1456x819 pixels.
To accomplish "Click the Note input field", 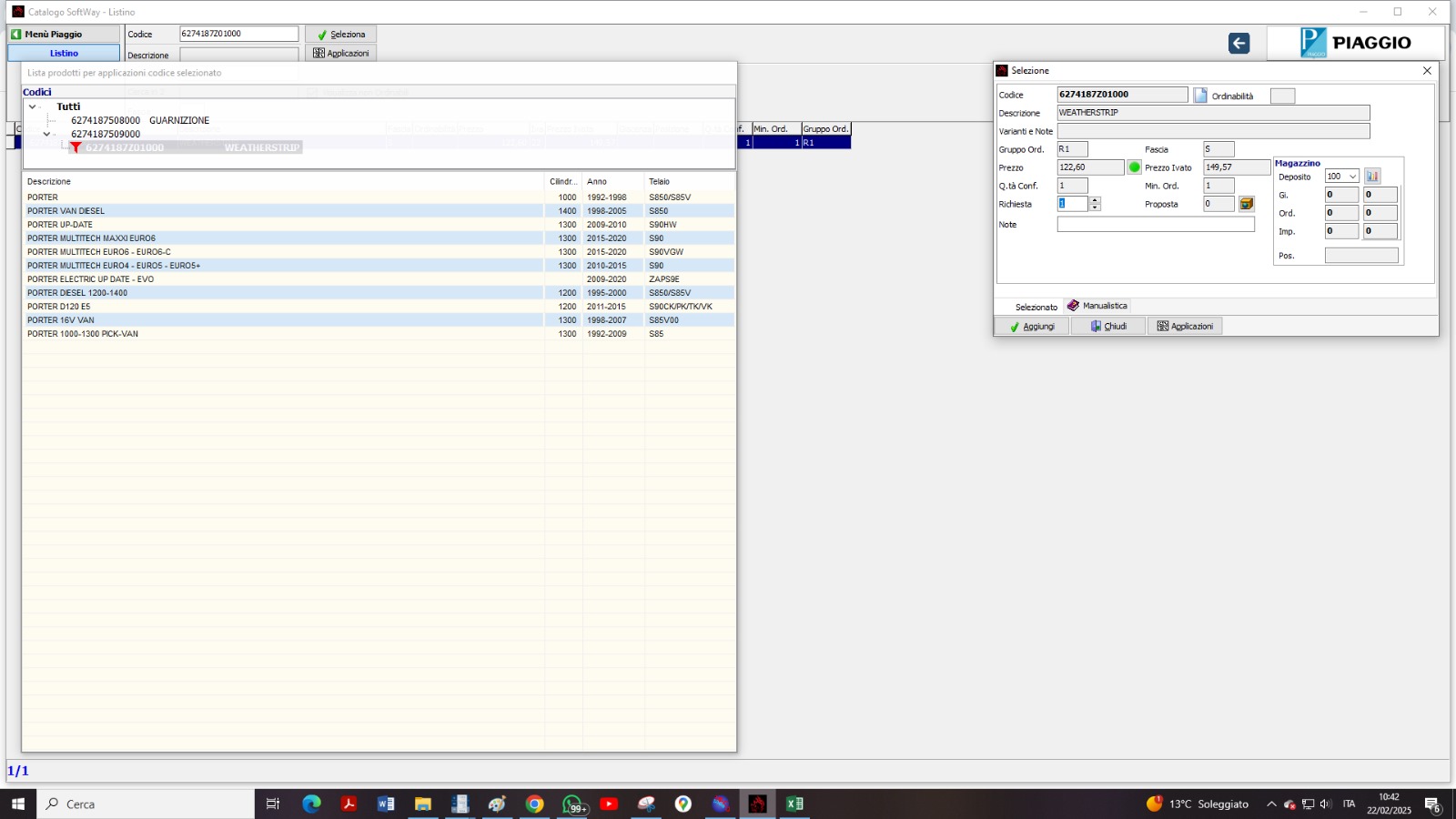I will [1155, 225].
